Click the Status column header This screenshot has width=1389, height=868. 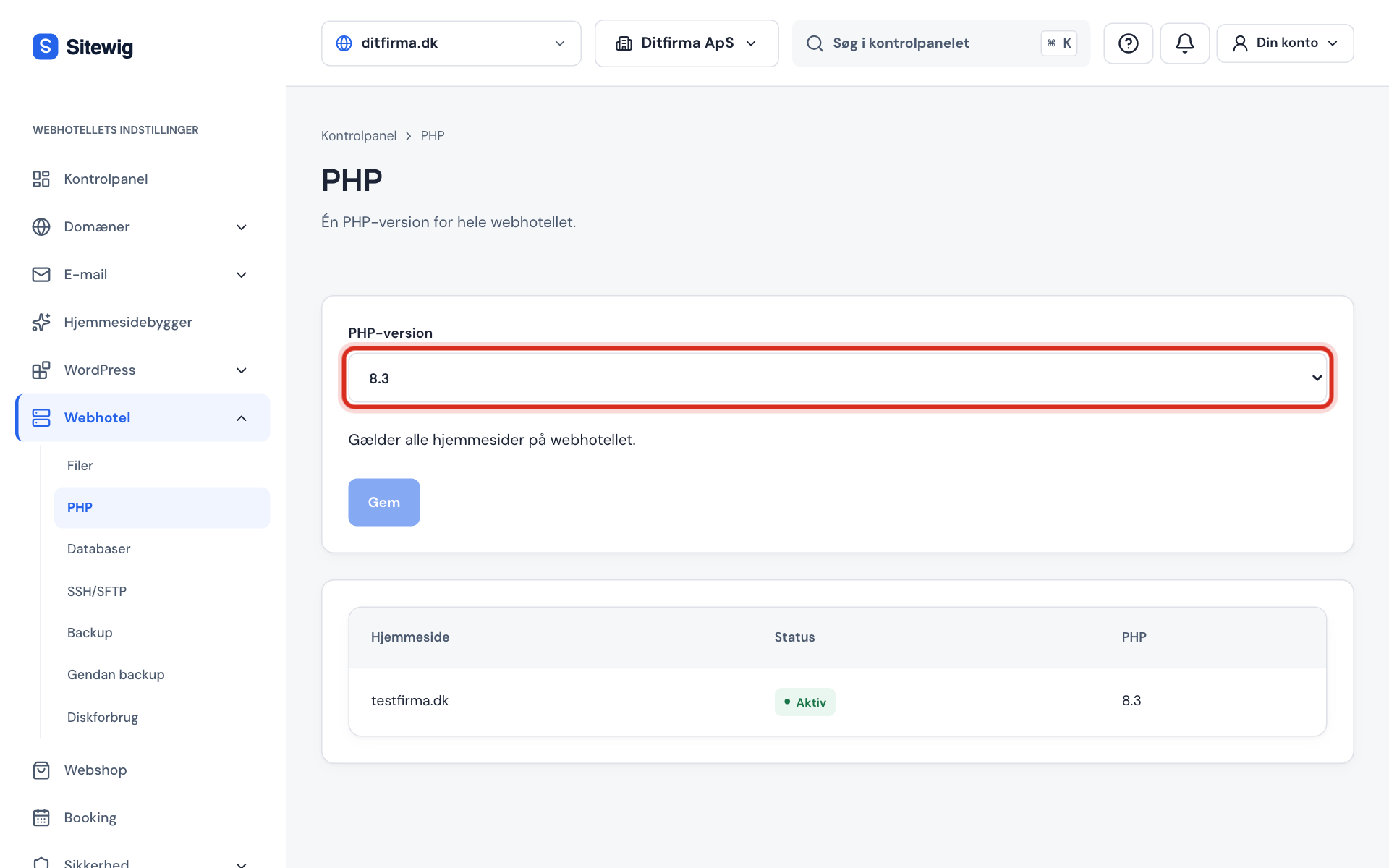point(794,637)
